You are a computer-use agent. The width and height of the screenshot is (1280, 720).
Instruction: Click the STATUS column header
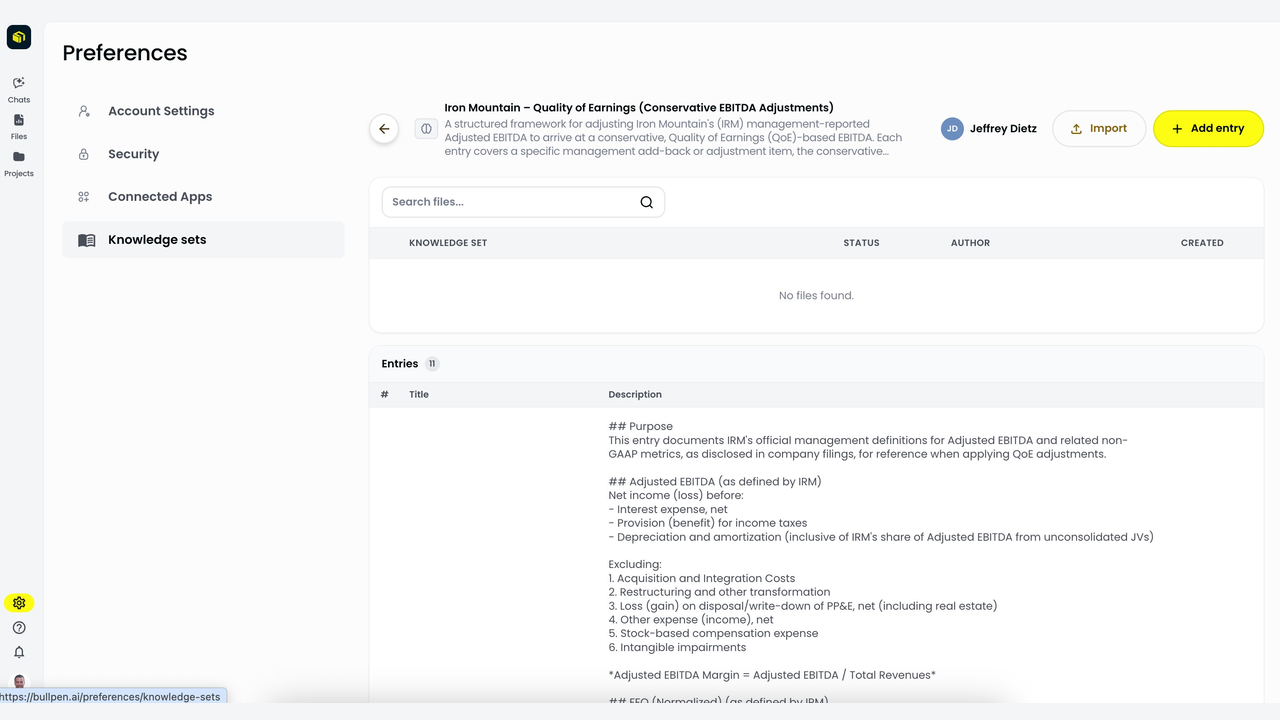point(861,243)
